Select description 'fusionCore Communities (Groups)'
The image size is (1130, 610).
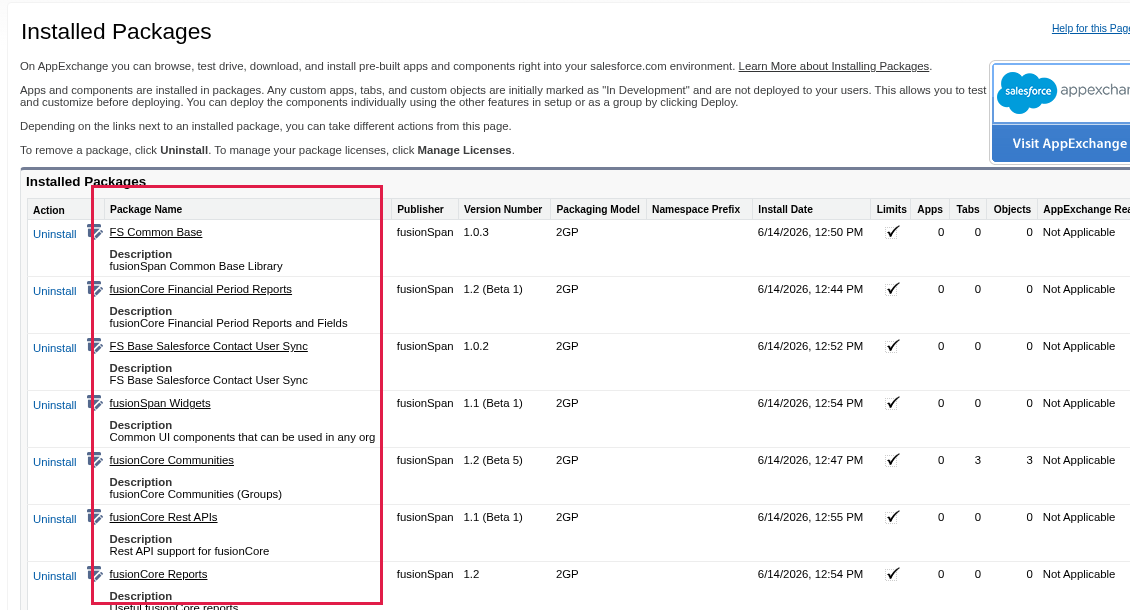point(196,494)
